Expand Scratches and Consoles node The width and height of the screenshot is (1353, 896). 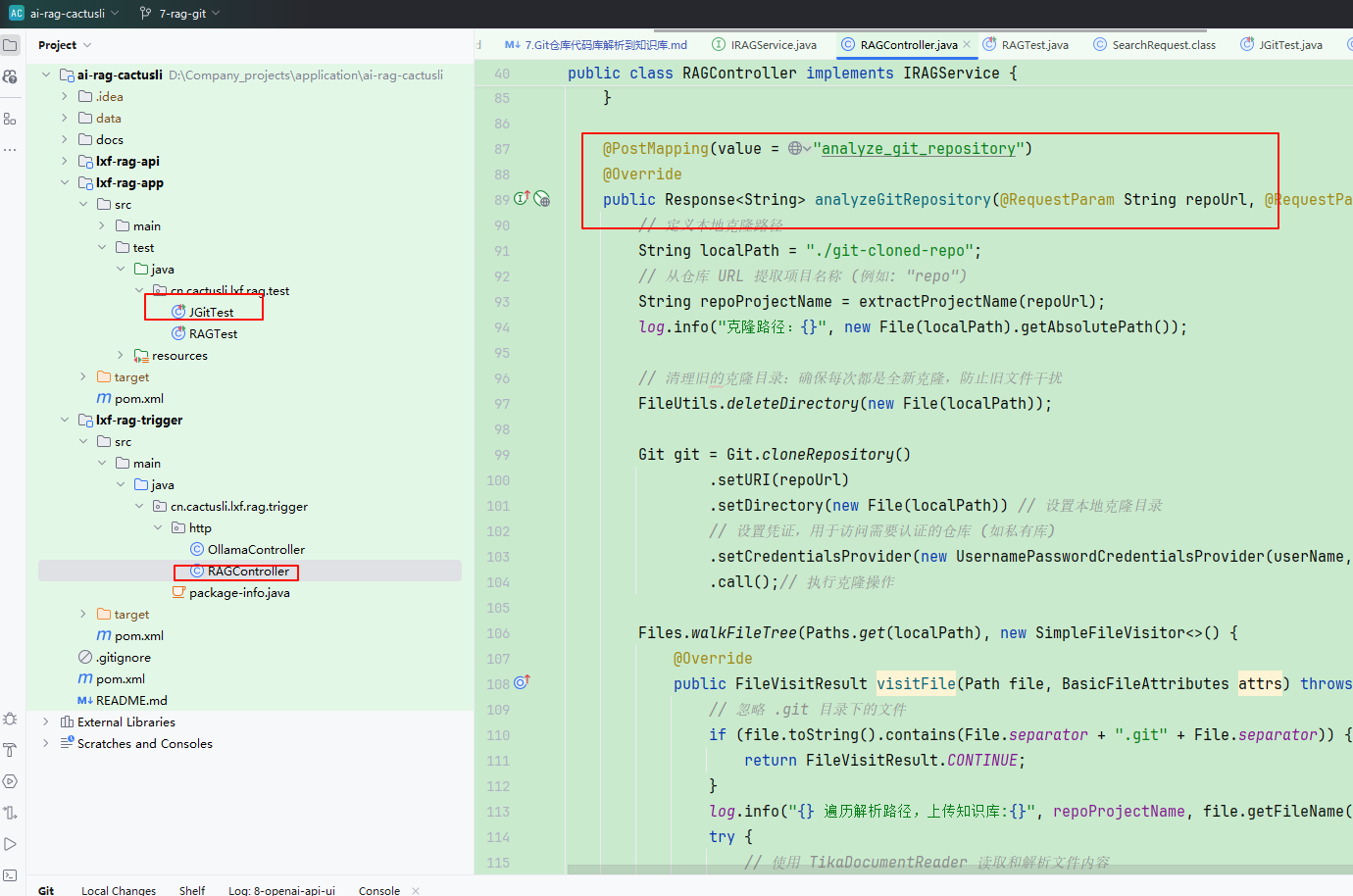coord(46,743)
